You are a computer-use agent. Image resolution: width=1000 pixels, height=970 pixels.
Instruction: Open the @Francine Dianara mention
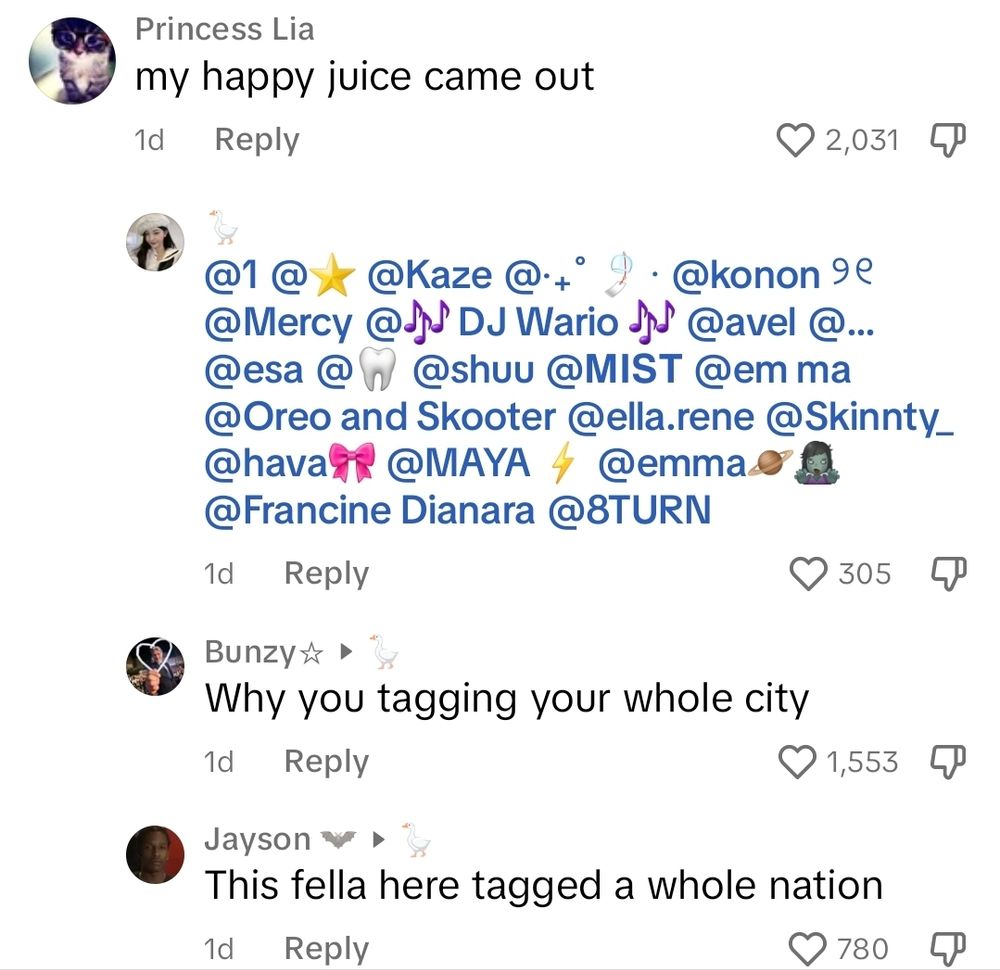click(369, 511)
